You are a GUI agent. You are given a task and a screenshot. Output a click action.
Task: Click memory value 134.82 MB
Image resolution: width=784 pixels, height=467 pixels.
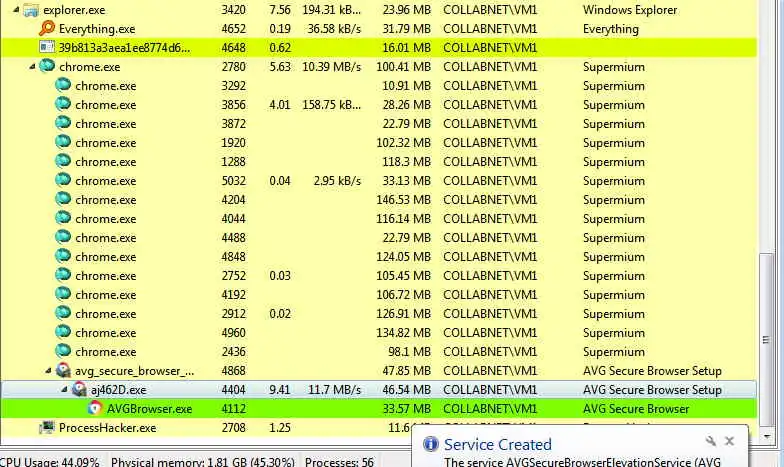[404, 333]
